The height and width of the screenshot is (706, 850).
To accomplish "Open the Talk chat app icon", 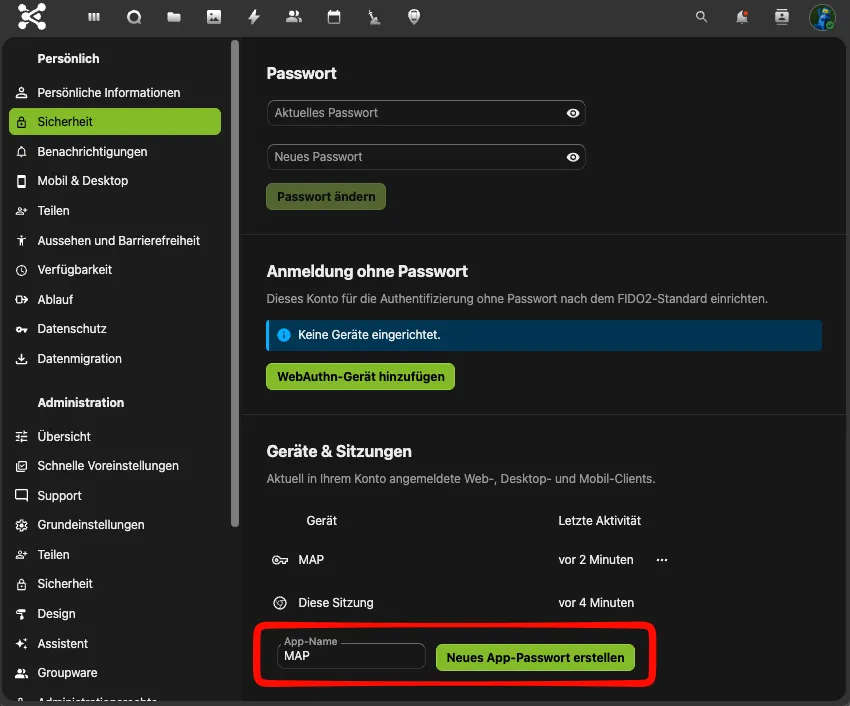I will click(x=134, y=17).
